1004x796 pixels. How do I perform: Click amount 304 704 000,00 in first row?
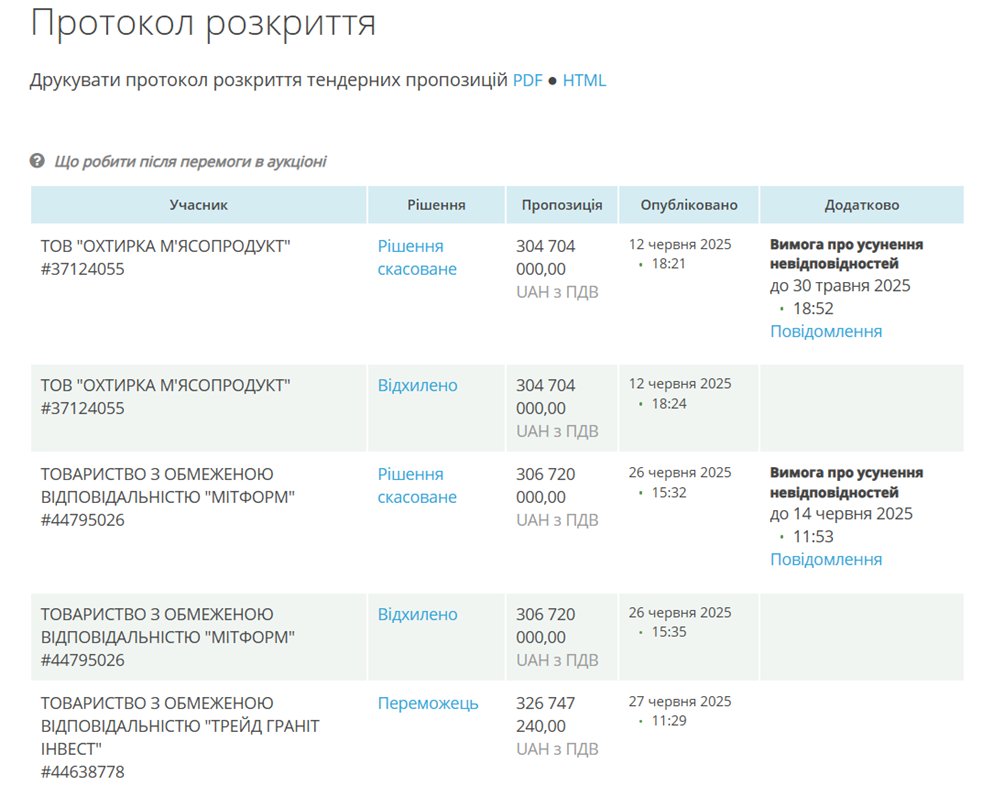pos(546,257)
